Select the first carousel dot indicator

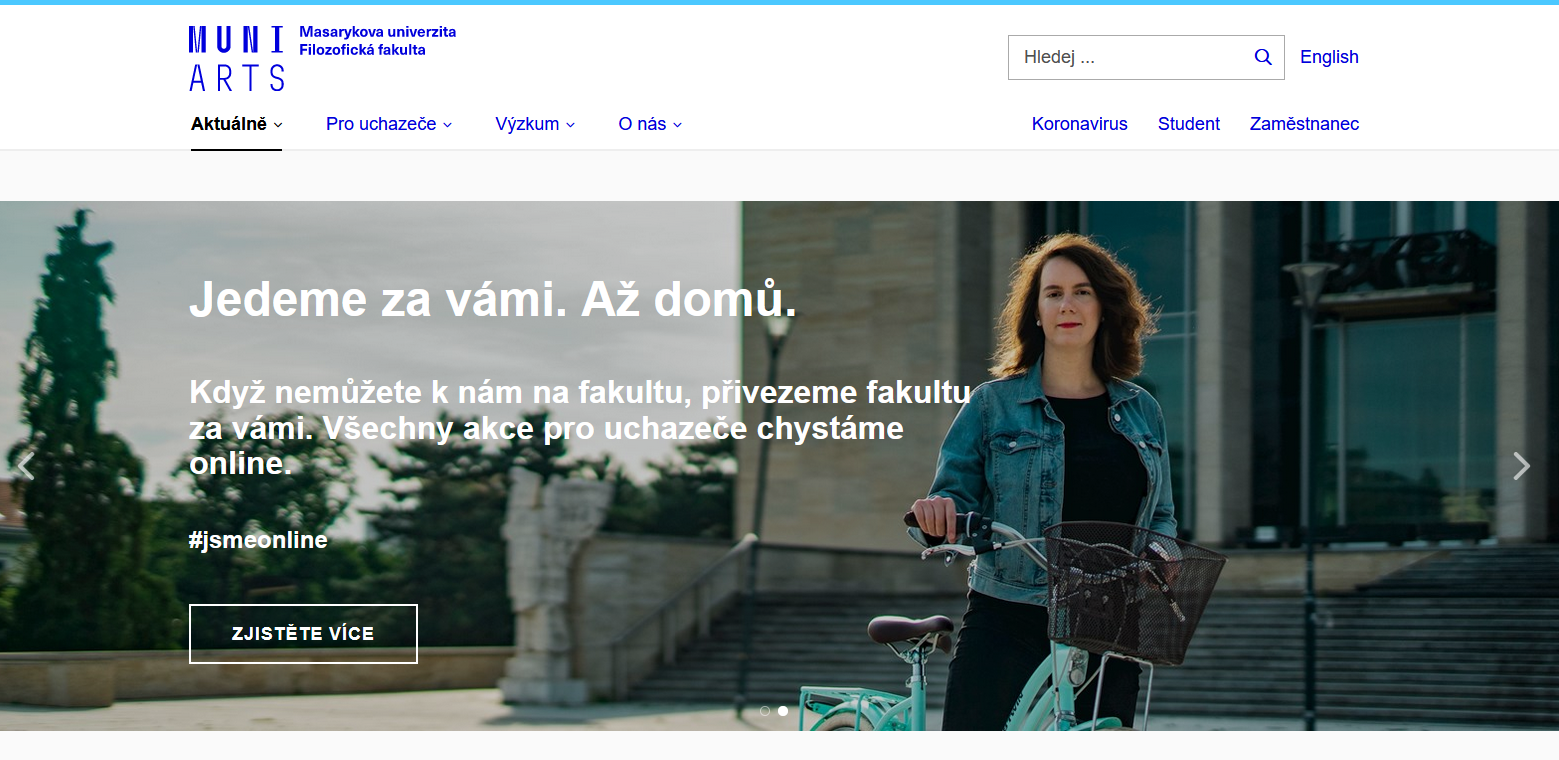click(765, 710)
